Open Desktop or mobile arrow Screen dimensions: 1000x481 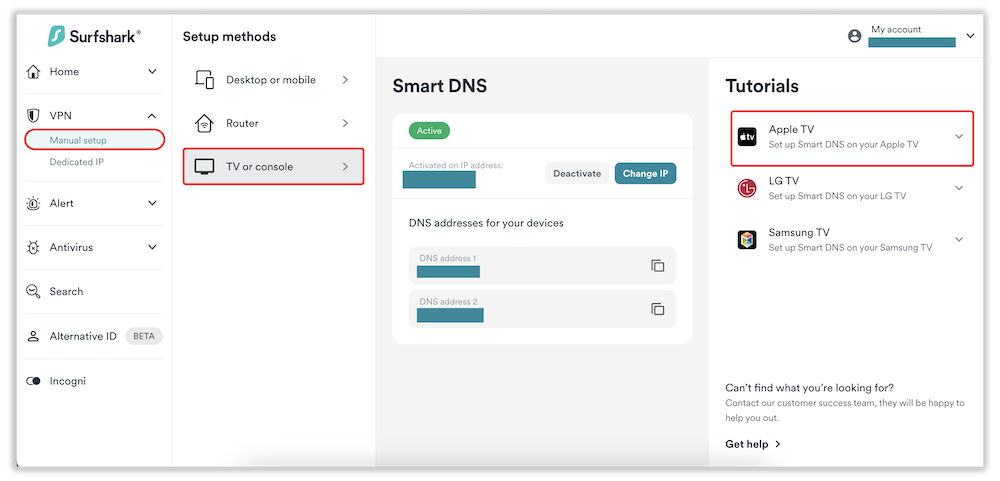(x=345, y=80)
